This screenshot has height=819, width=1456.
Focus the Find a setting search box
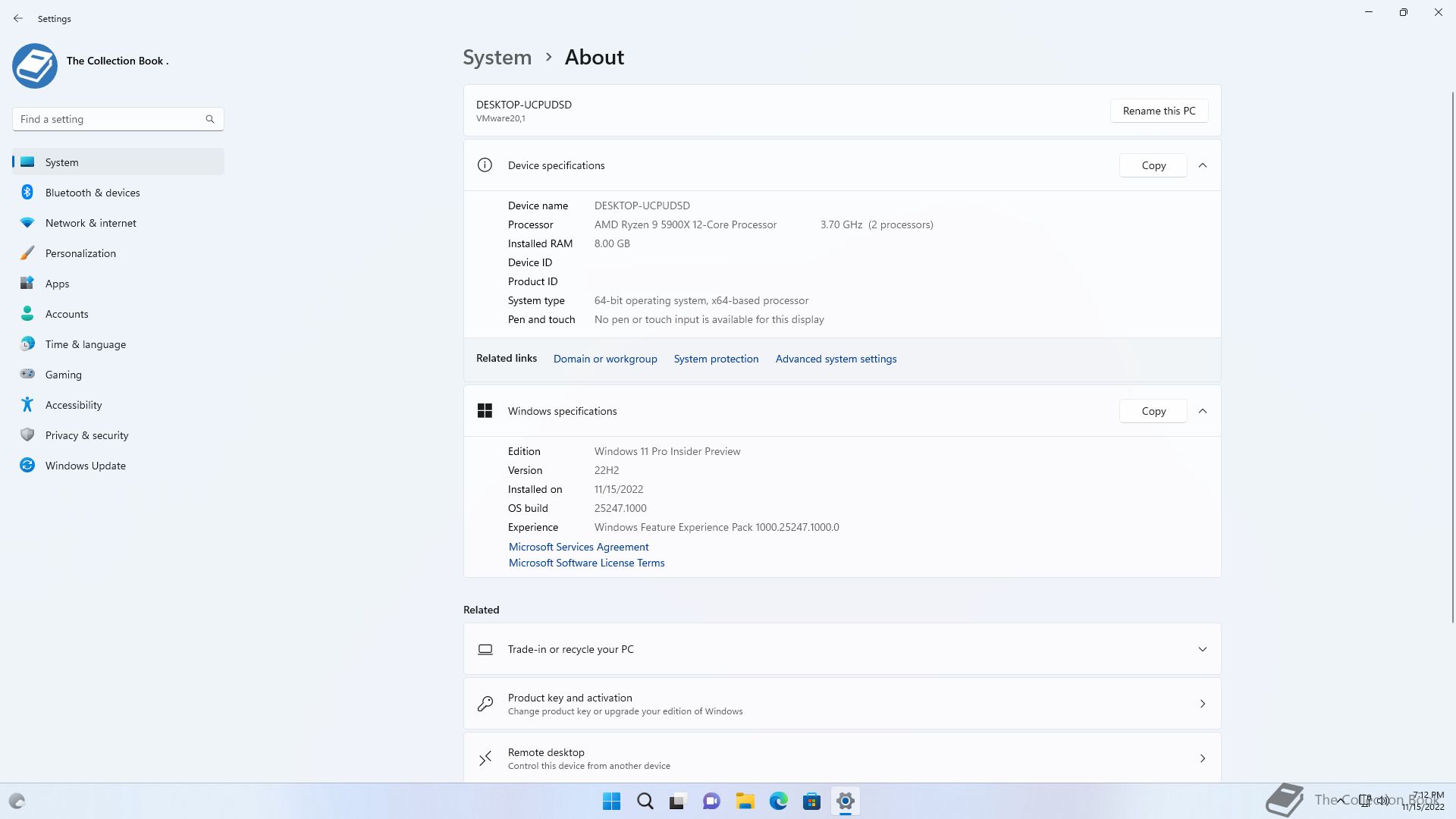coord(118,119)
